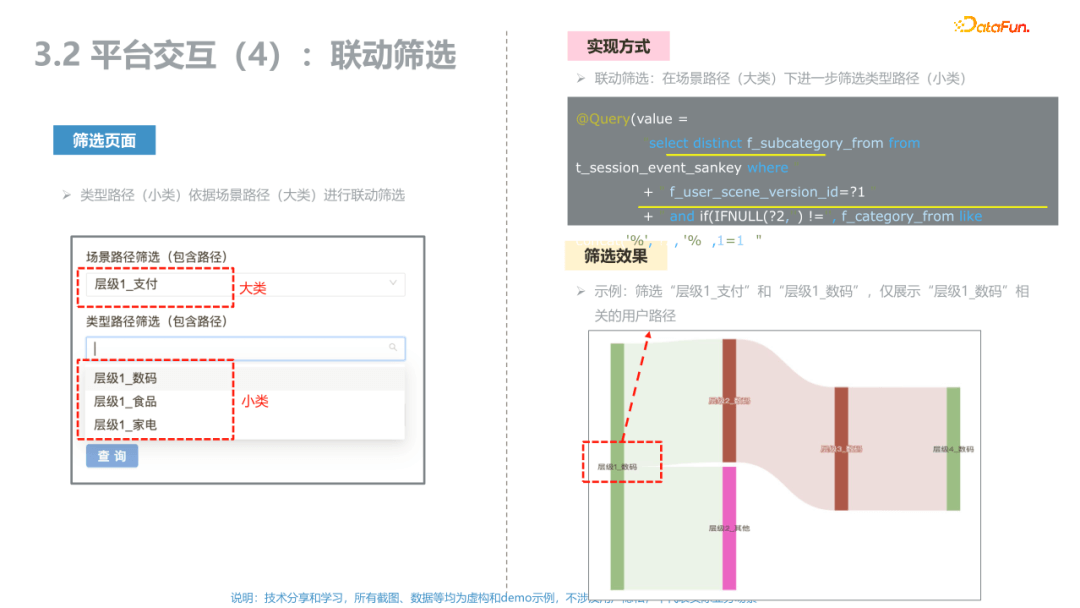Click the 层级4_数码 Sankey node label
This screenshot has width=1080, height=608.
pos(953,449)
